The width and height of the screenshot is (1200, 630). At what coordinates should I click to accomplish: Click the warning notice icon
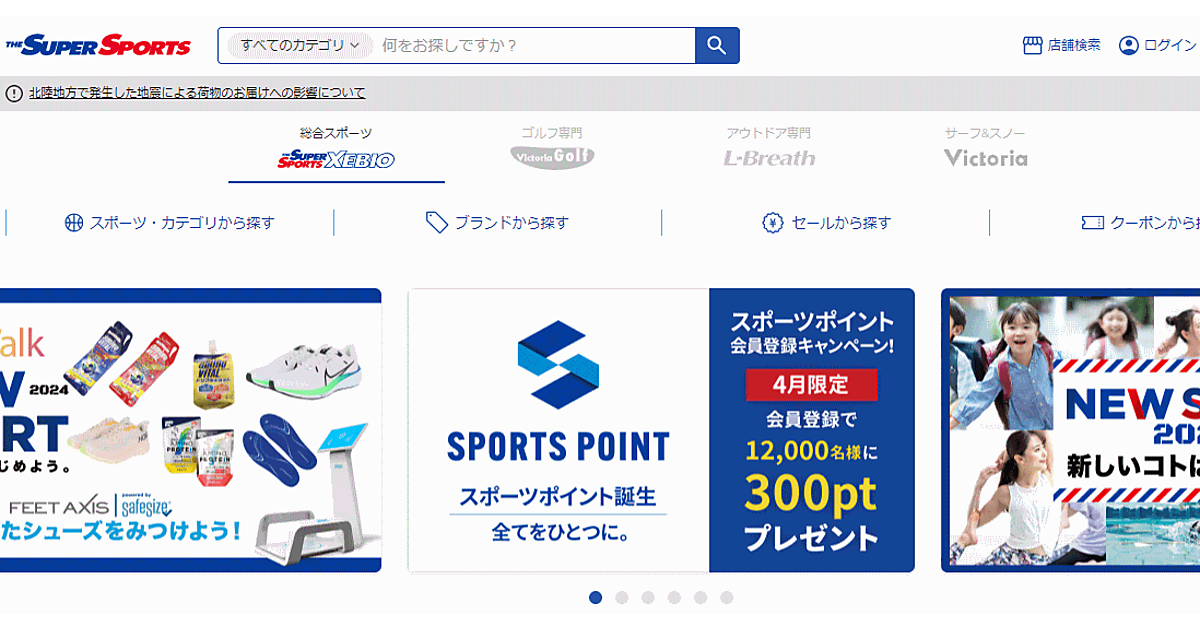[x=14, y=93]
